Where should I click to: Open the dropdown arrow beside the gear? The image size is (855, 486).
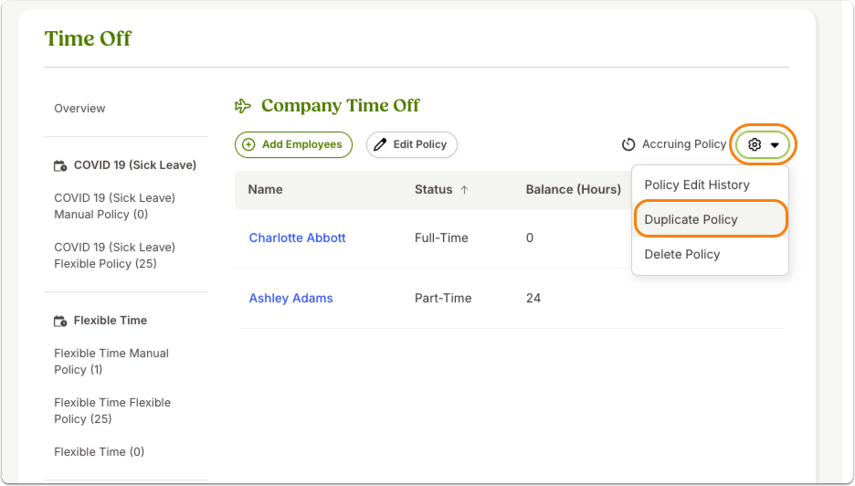(x=774, y=145)
